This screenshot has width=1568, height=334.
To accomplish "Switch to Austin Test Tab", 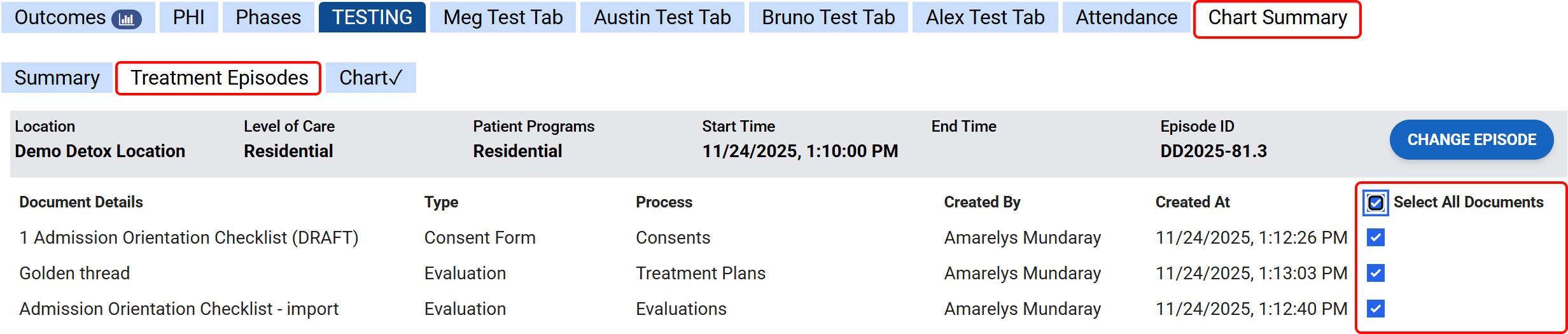I will coord(662,18).
